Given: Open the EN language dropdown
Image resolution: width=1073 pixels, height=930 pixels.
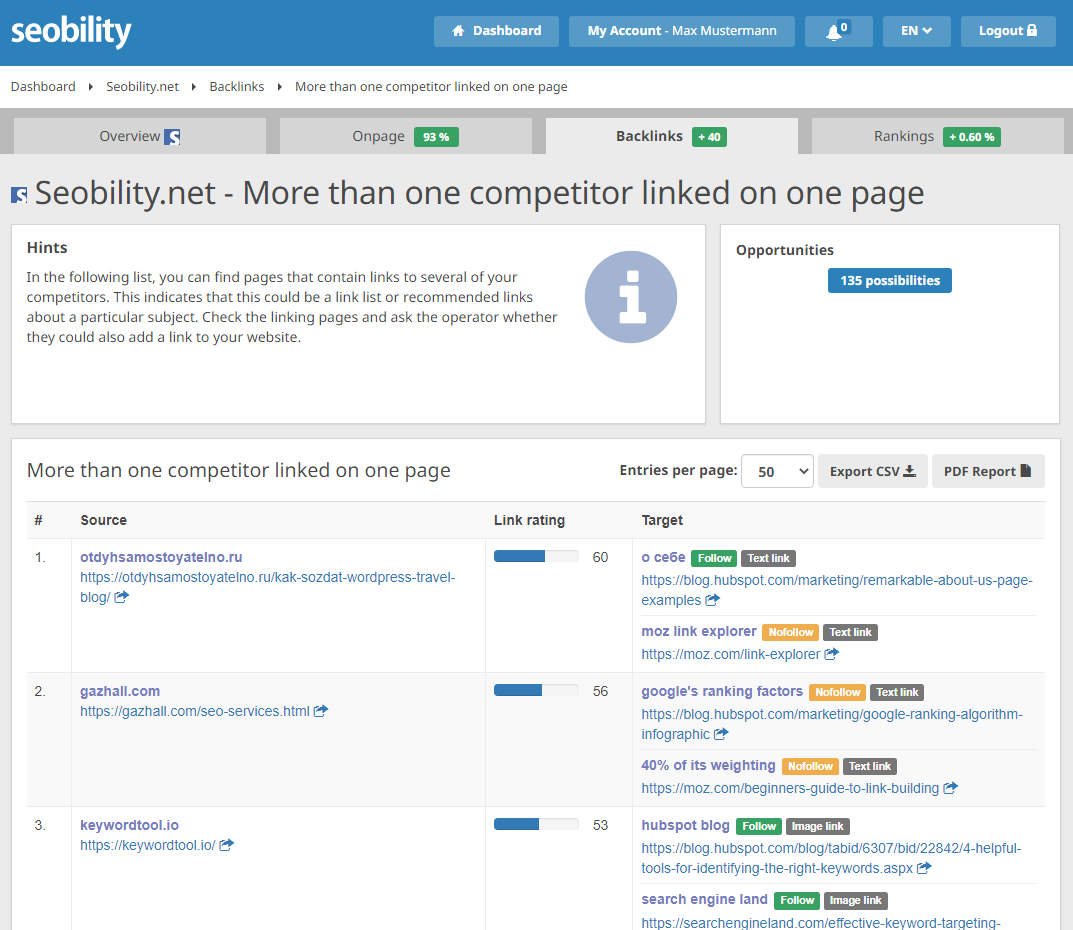Looking at the screenshot, I should coord(916,31).
